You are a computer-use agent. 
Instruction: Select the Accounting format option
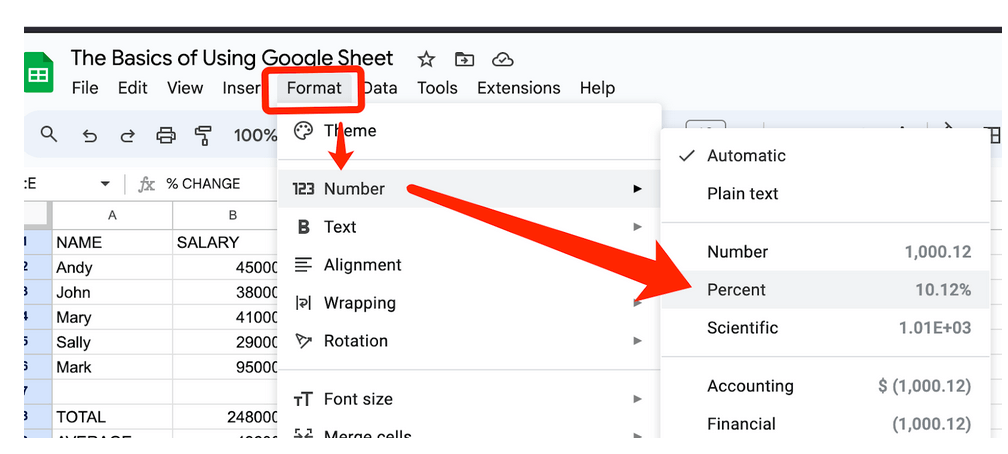[750, 386]
